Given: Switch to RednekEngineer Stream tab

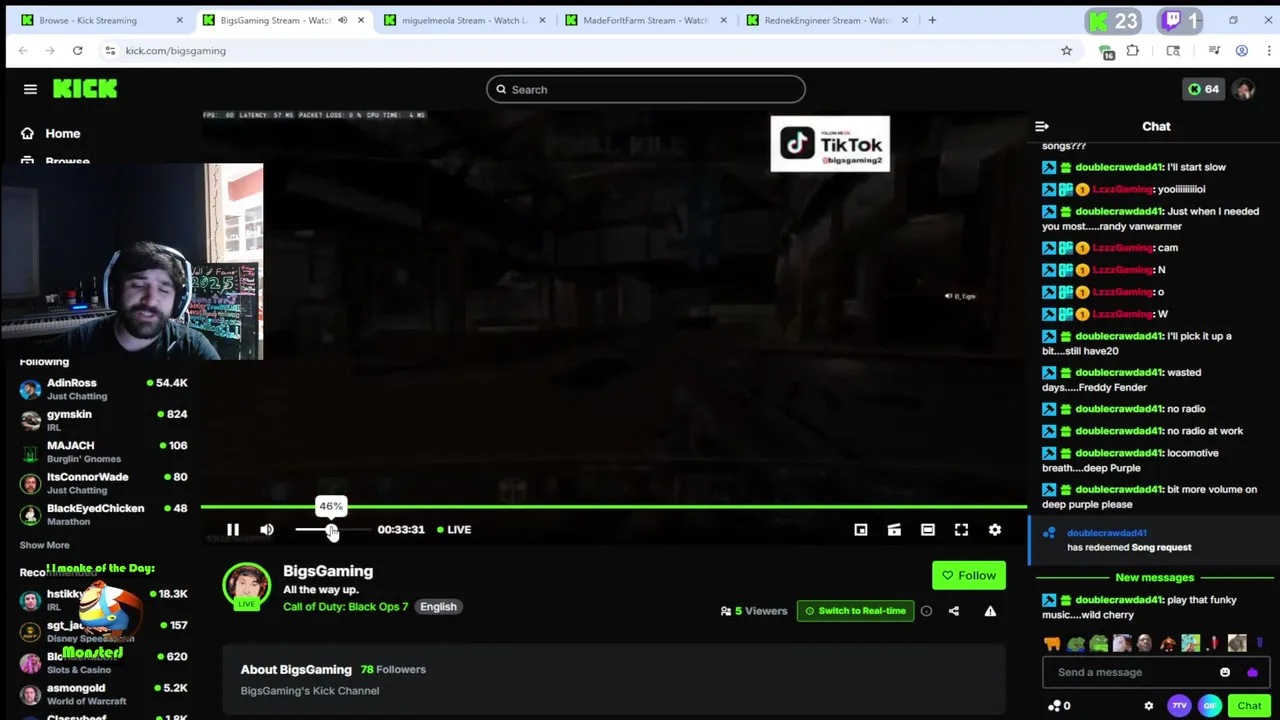Looking at the screenshot, I should [x=826, y=20].
